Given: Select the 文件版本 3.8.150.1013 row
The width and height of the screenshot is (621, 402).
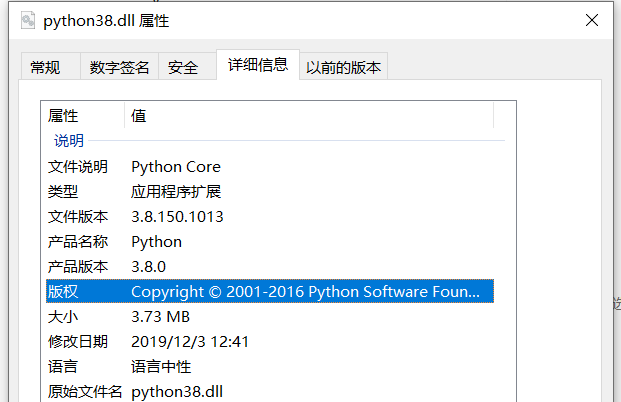Looking at the screenshot, I should [270, 217].
